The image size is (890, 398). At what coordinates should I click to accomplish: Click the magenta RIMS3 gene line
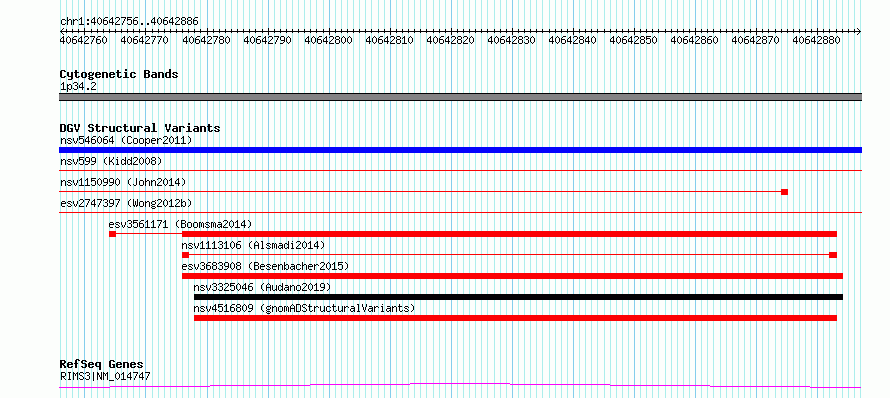coord(460,386)
